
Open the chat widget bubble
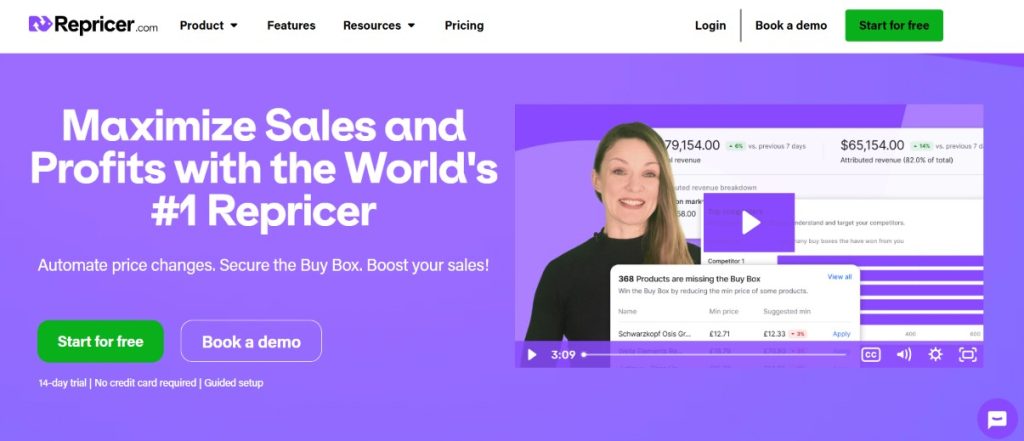(x=997, y=419)
